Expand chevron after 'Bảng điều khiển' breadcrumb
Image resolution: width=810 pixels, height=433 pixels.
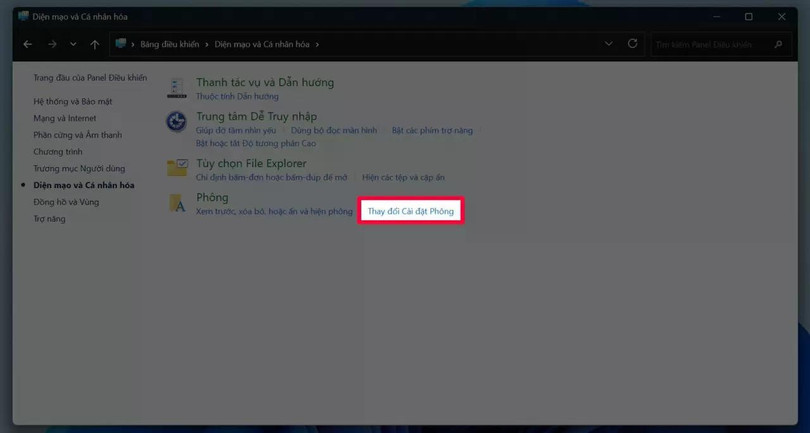pos(207,44)
